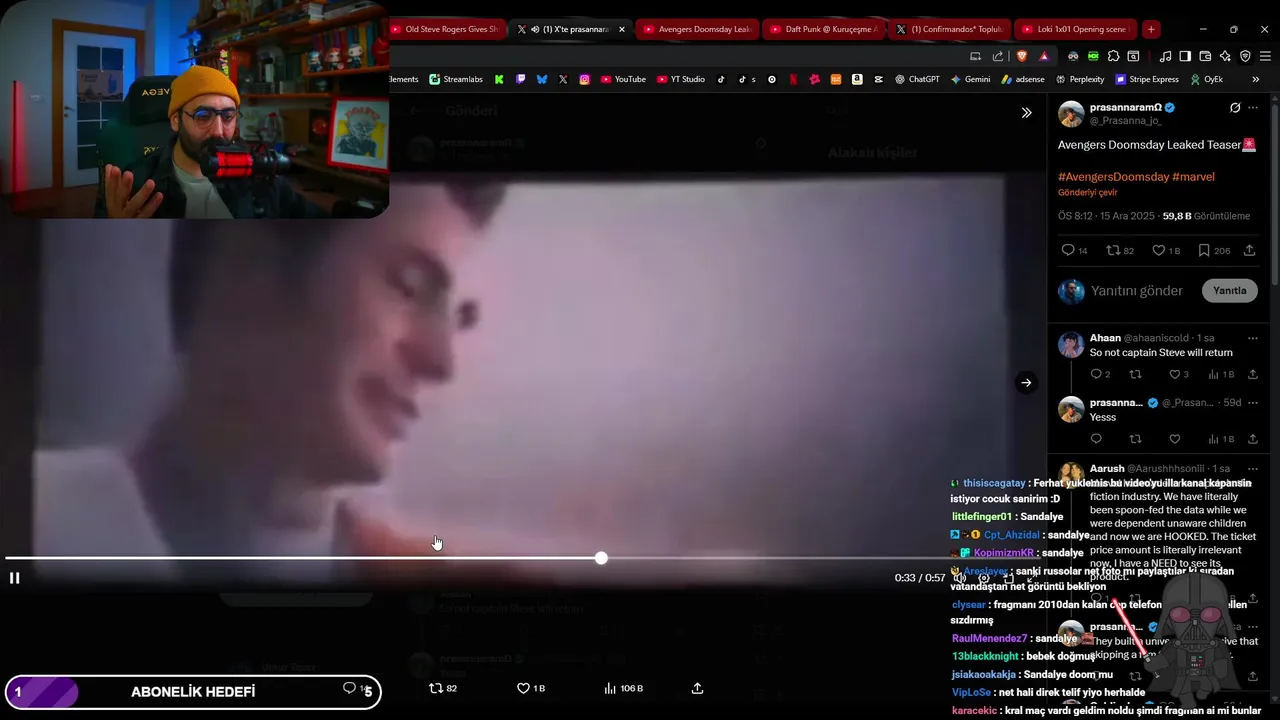Image resolution: width=1280 pixels, height=720 pixels.
Task: Open Streamlabs bookmark
Action: pyautogui.click(x=456, y=79)
